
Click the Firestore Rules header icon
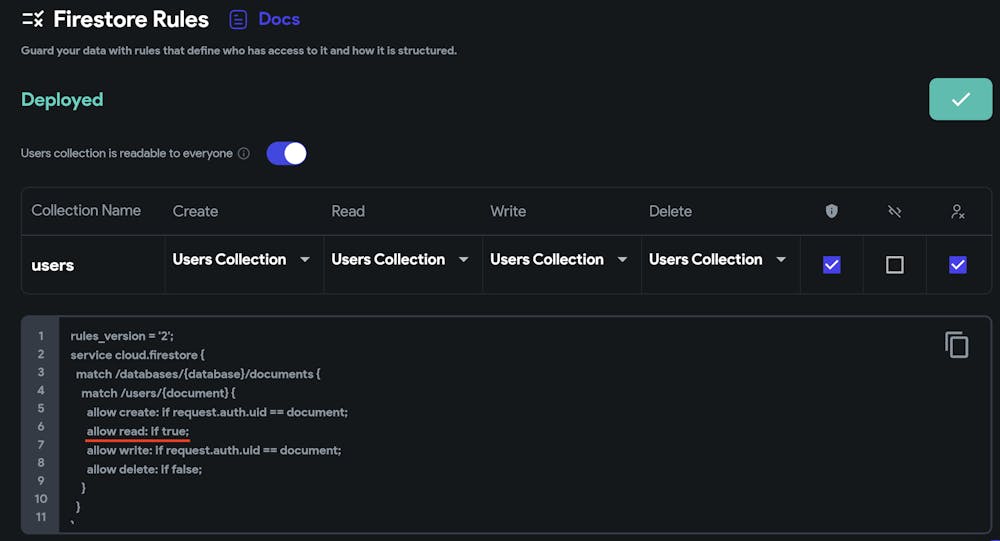click(x=33, y=19)
